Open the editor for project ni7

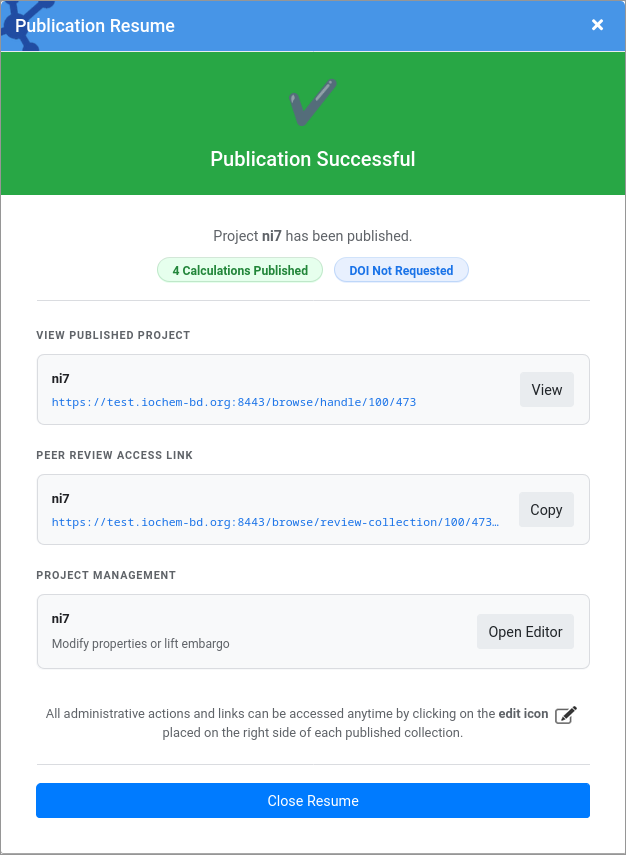[525, 631]
